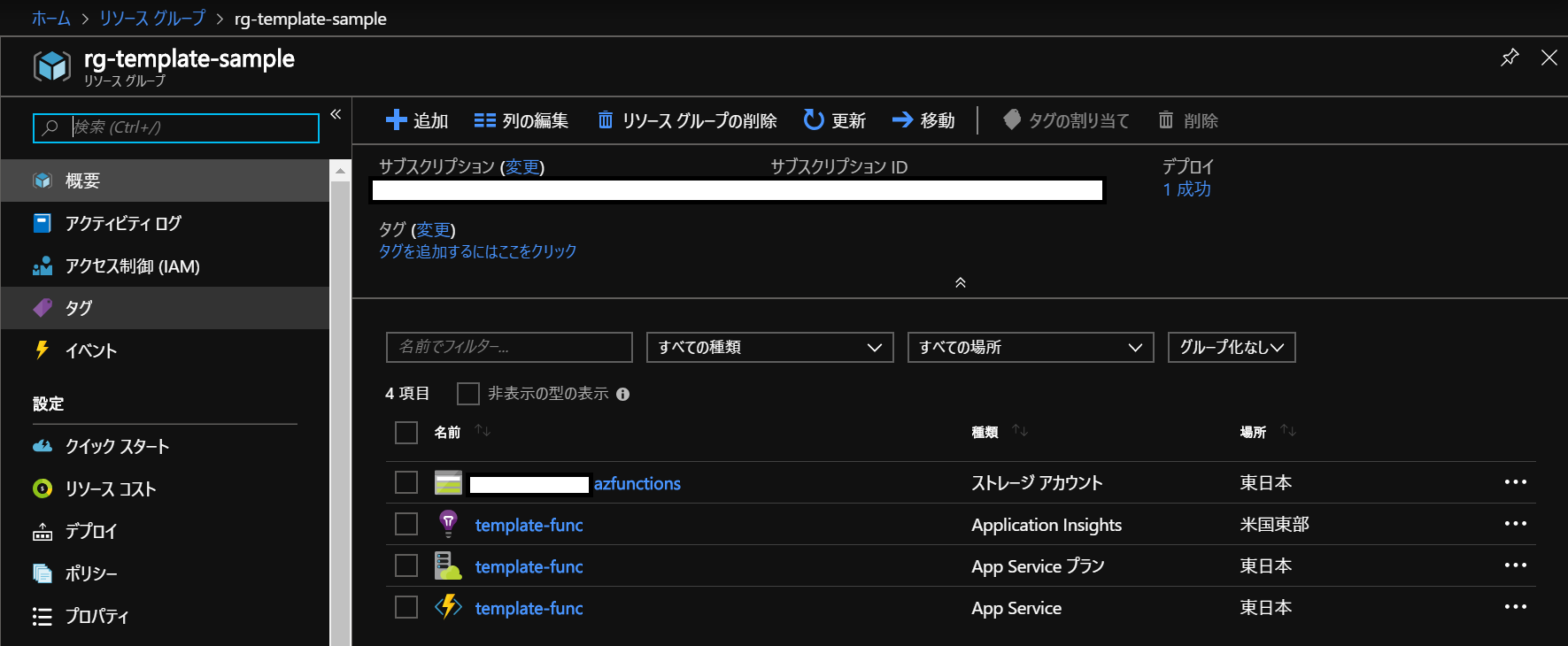Click タグを追加するにはここをクリック link

point(478,251)
